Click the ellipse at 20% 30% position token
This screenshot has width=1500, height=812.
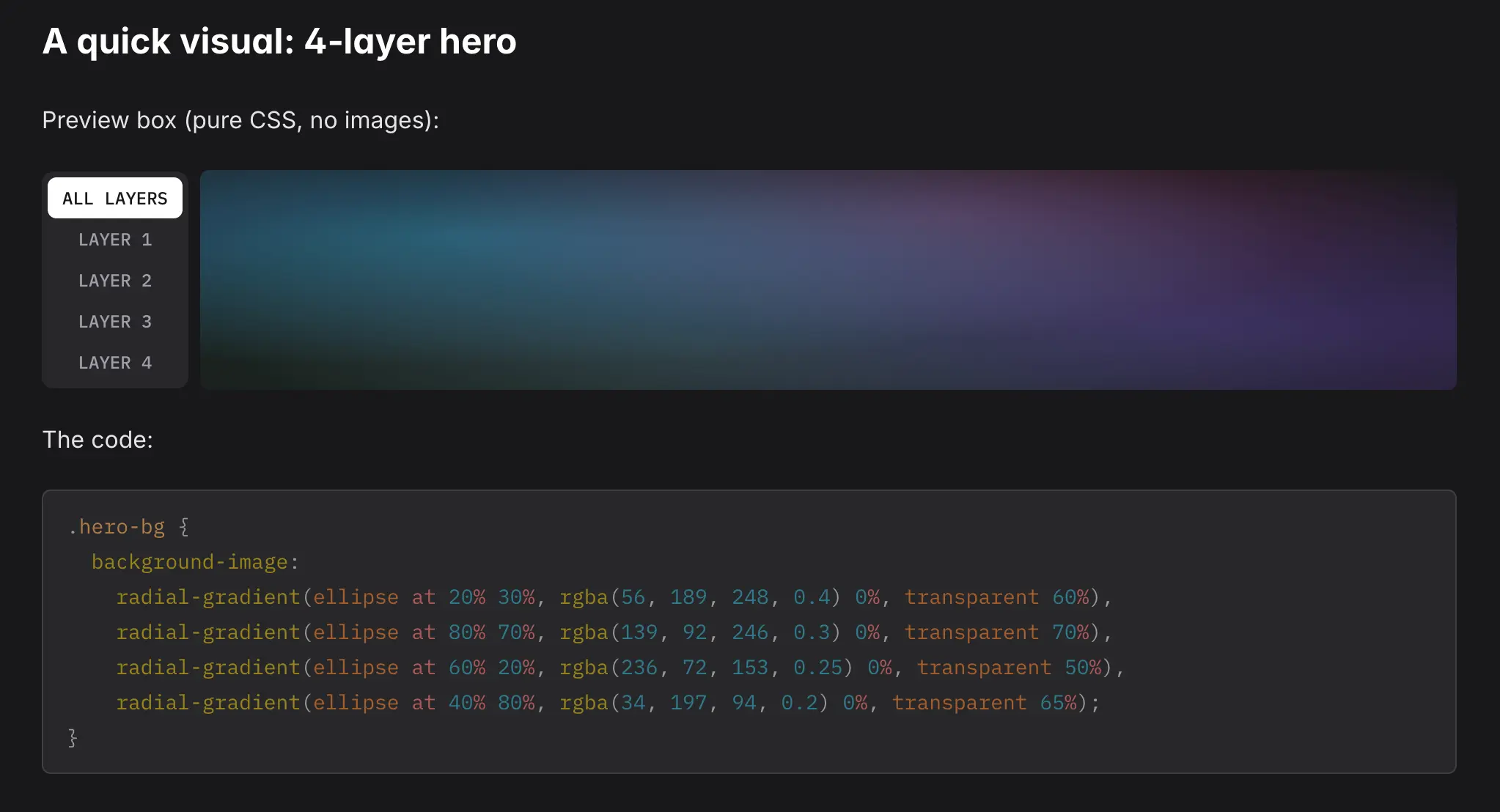[422, 597]
